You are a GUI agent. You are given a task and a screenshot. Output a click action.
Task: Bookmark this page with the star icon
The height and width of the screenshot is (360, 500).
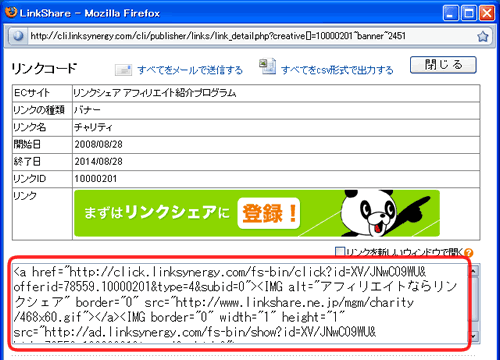click(482, 36)
